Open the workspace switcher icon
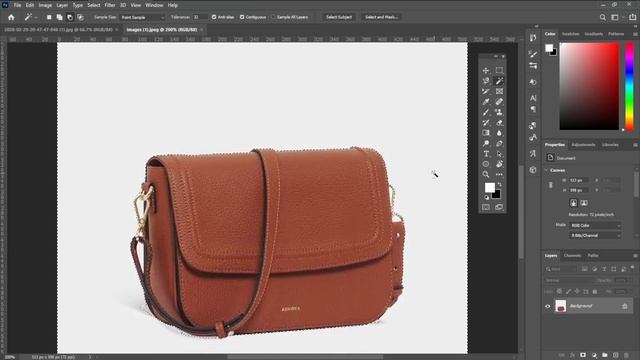 (615, 17)
